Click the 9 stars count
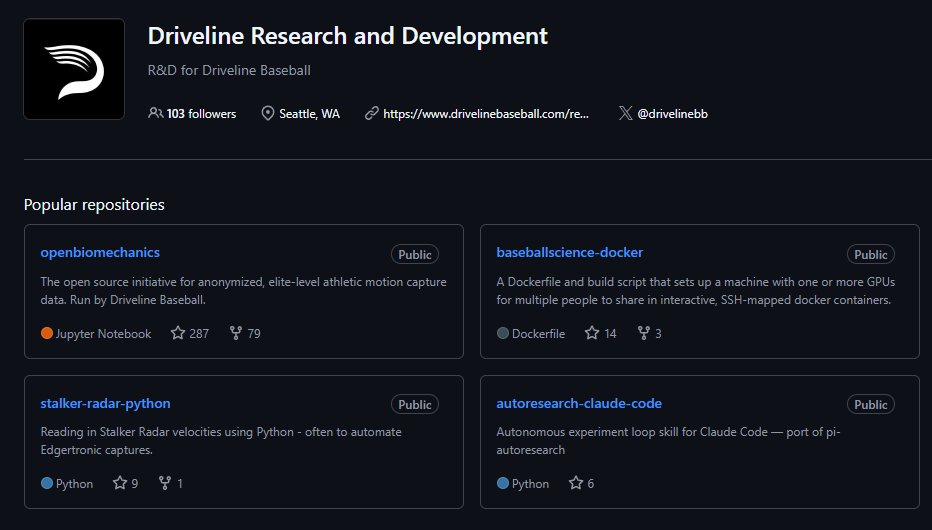Viewport: 932px width, 530px height. [x=135, y=484]
